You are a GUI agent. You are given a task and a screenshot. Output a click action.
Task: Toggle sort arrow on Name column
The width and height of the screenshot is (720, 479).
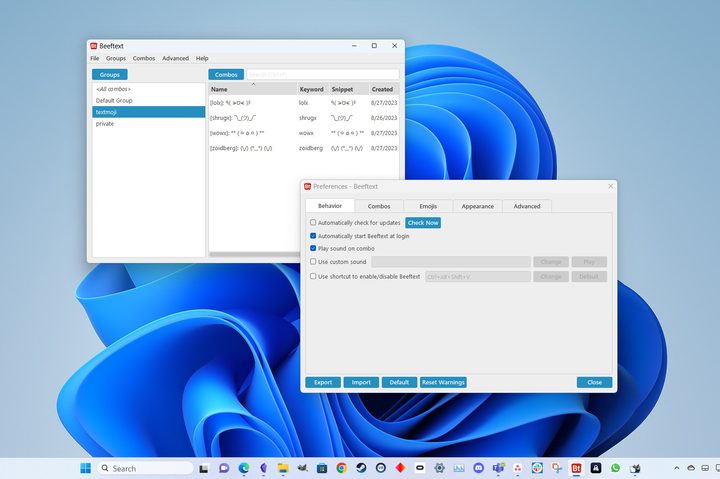click(x=253, y=85)
